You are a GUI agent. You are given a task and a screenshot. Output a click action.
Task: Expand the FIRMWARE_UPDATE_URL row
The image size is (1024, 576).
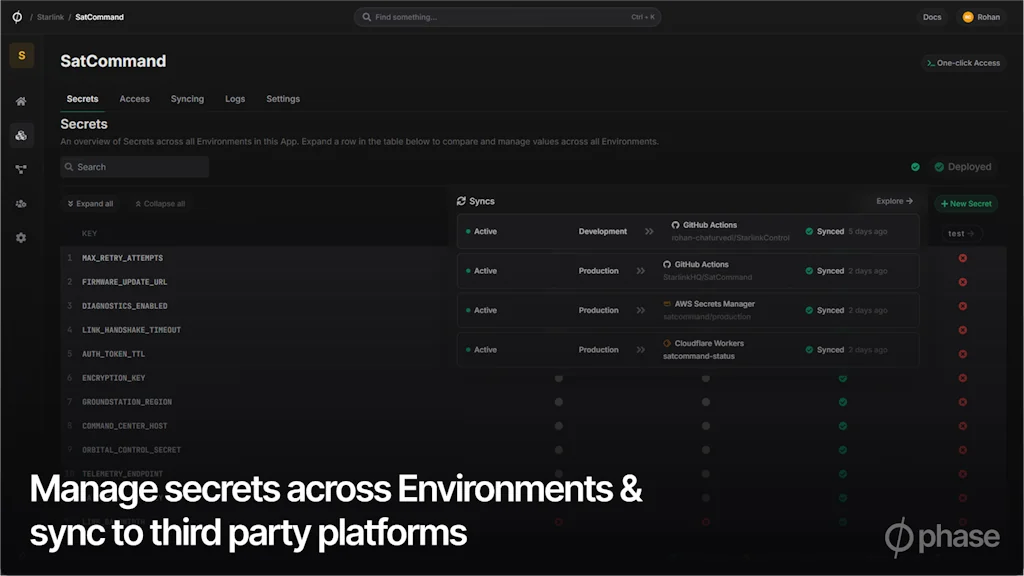124,282
